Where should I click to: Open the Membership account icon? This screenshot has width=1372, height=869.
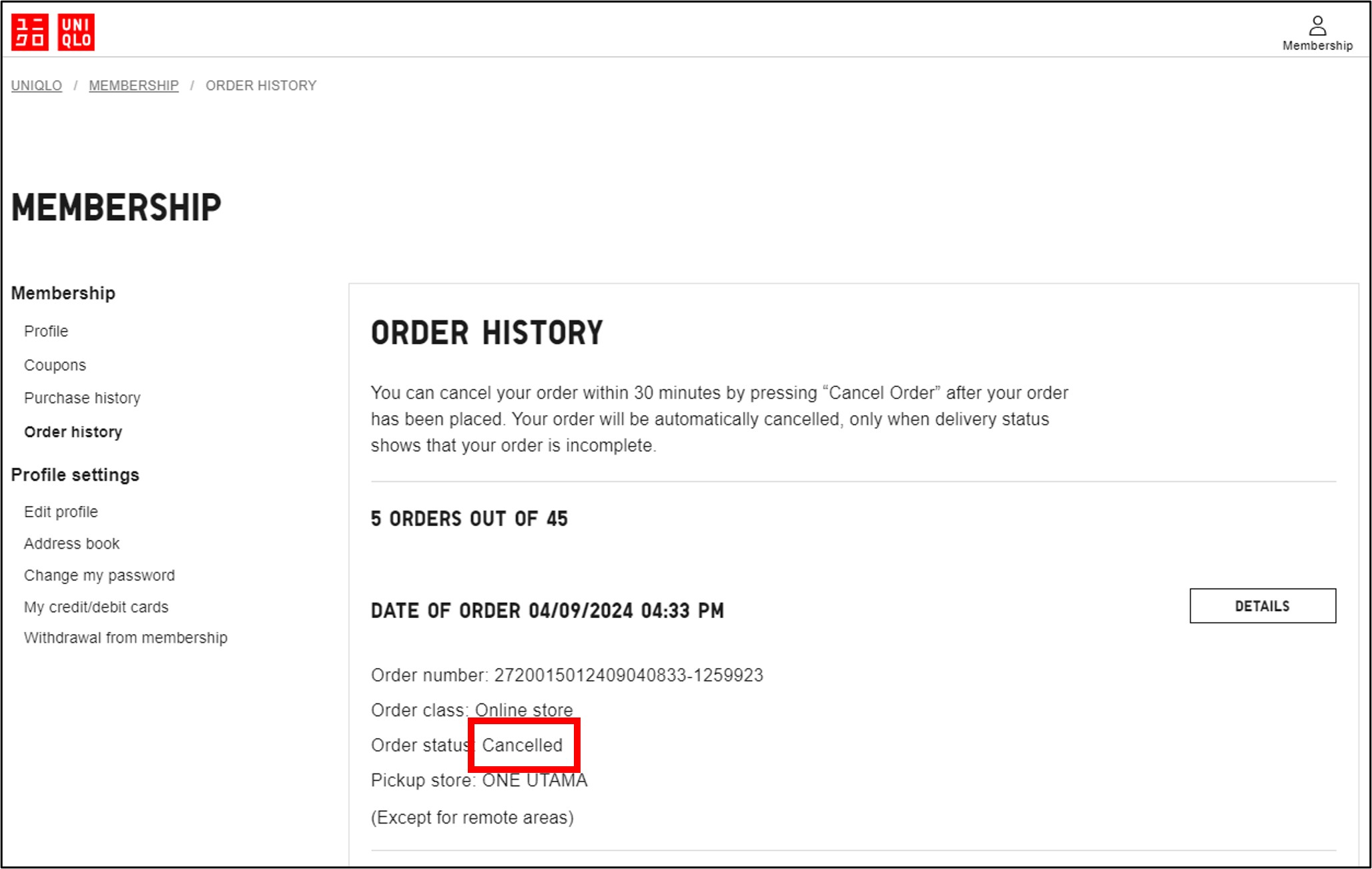pos(1317,33)
